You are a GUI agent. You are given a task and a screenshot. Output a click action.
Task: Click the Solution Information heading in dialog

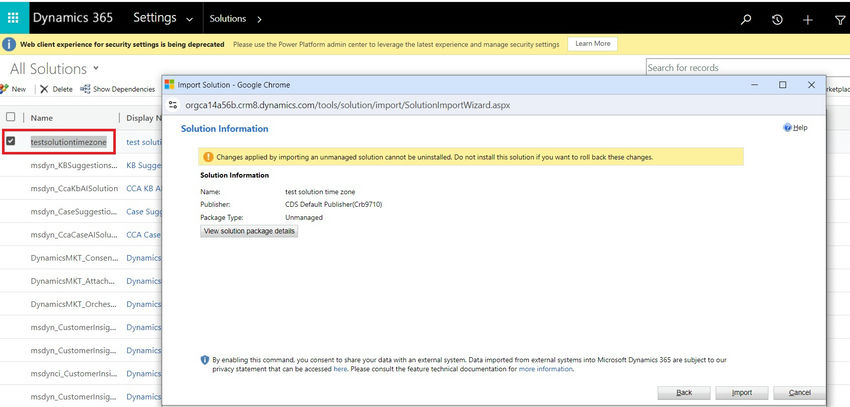pyautogui.click(x=224, y=129)
